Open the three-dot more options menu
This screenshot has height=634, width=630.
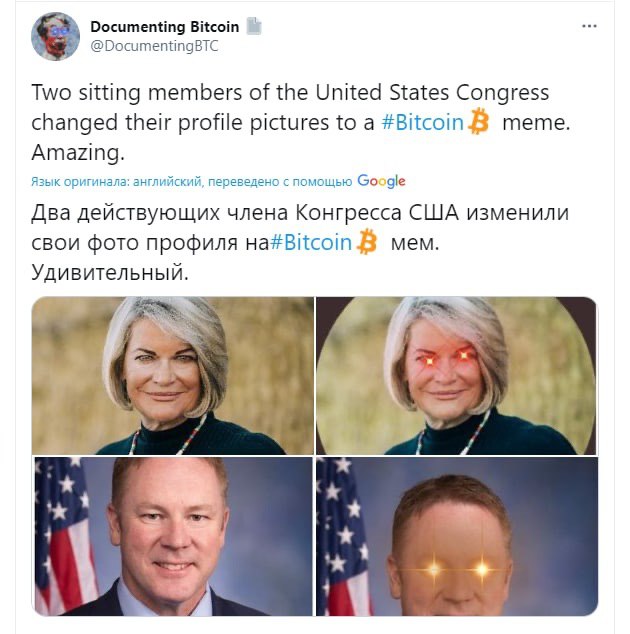pos(589,26)
